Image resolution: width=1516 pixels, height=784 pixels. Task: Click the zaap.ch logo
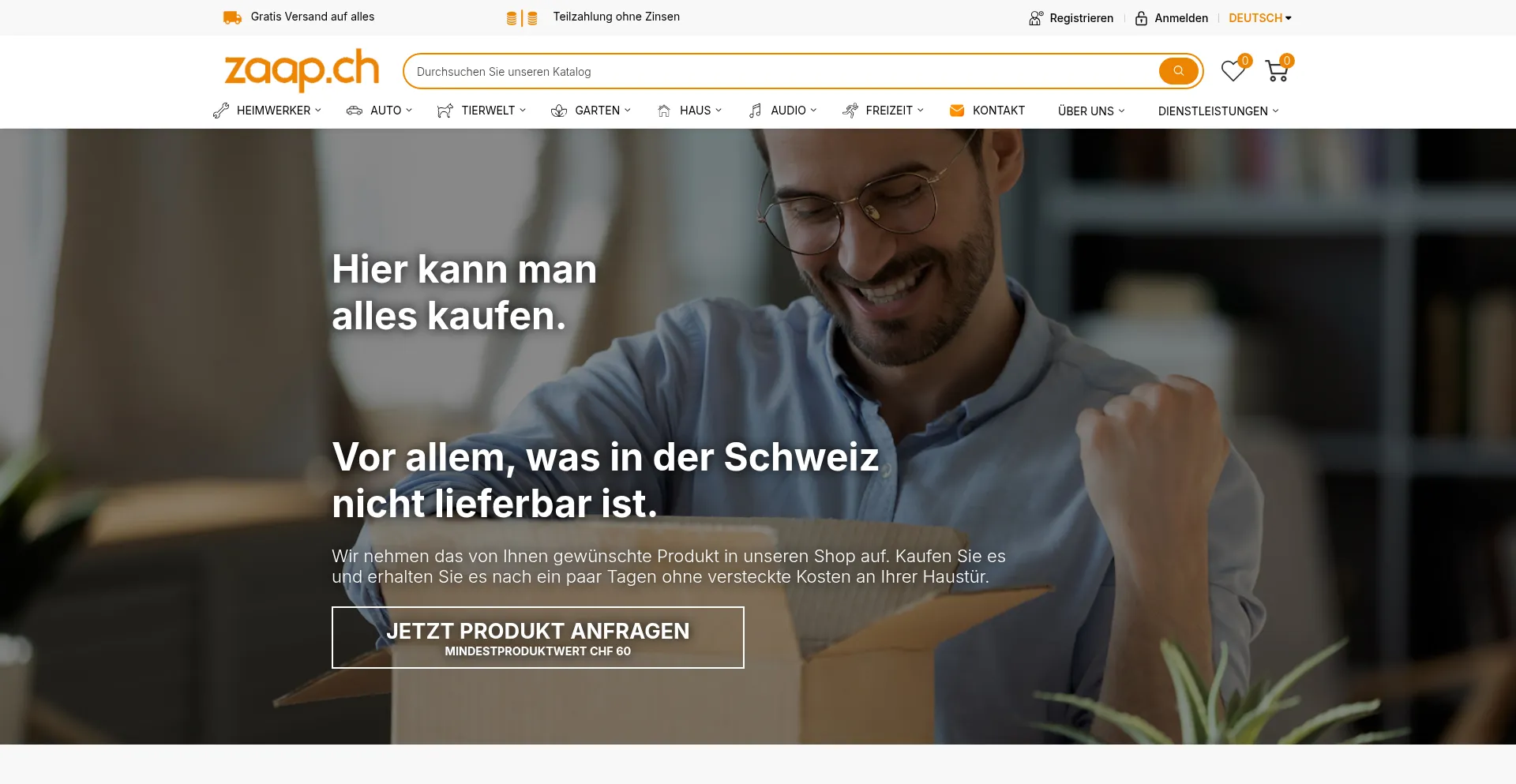(302, 70)
